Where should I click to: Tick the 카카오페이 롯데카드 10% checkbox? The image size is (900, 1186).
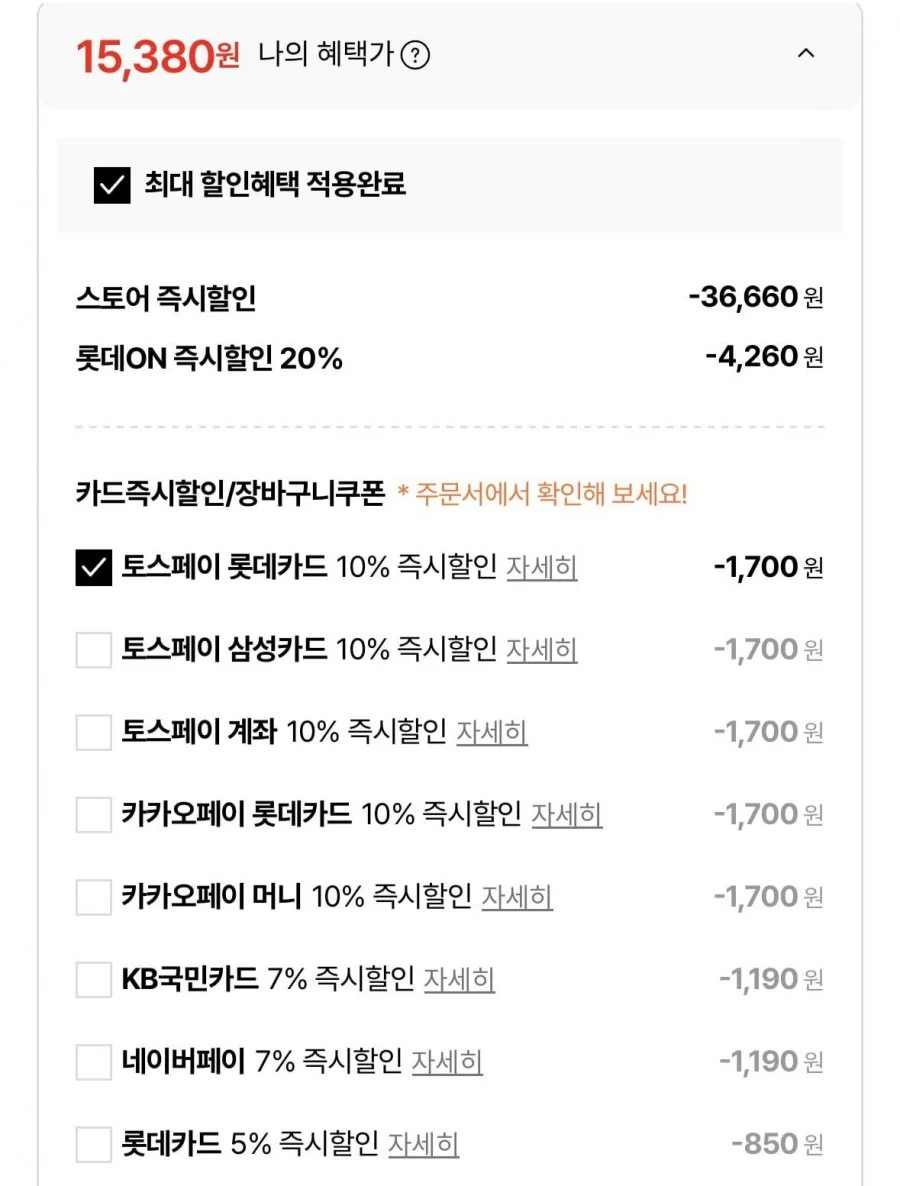94,815
